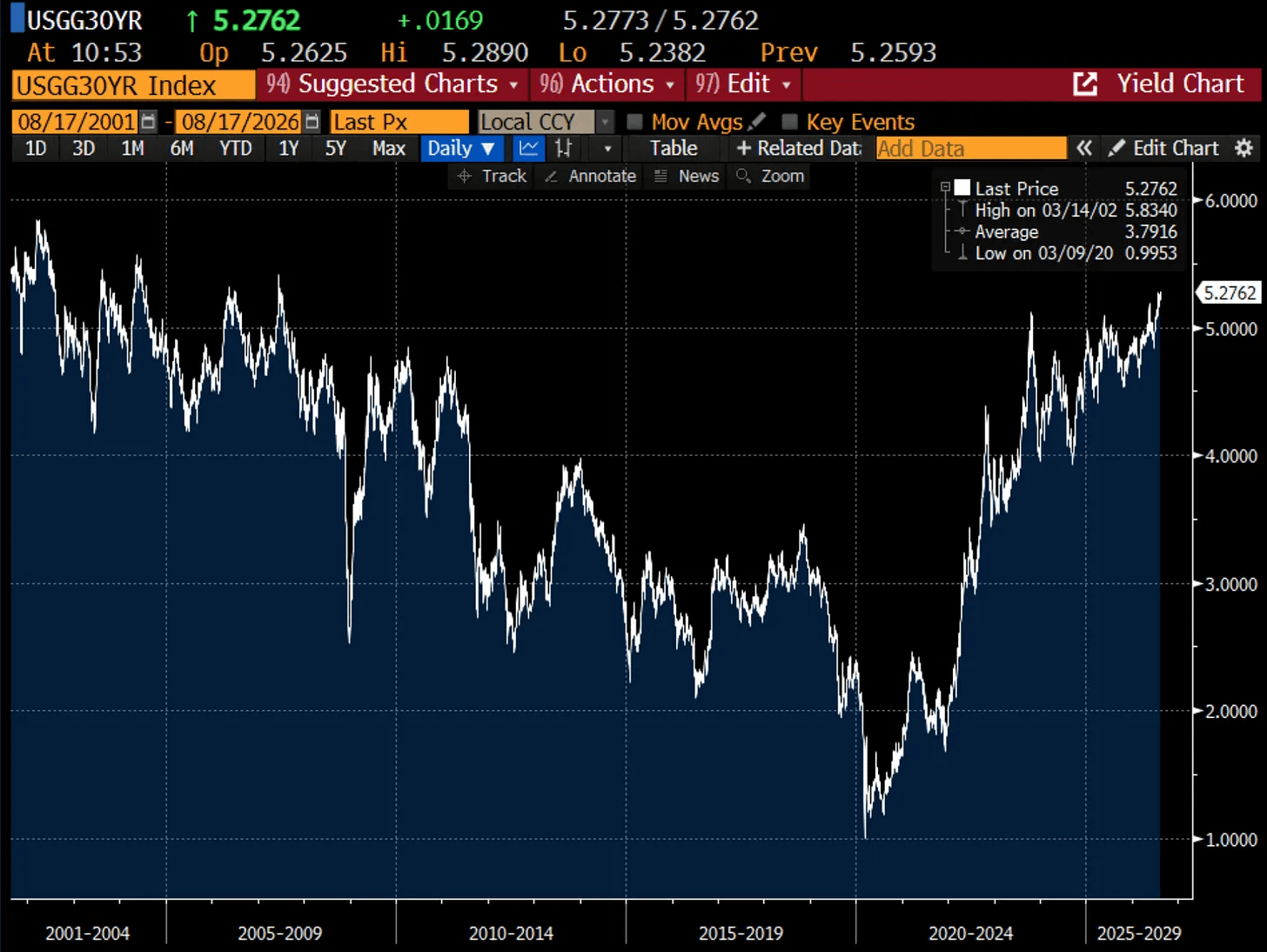
Task: Switch to the 1M range tab
Action: (132, 149)
